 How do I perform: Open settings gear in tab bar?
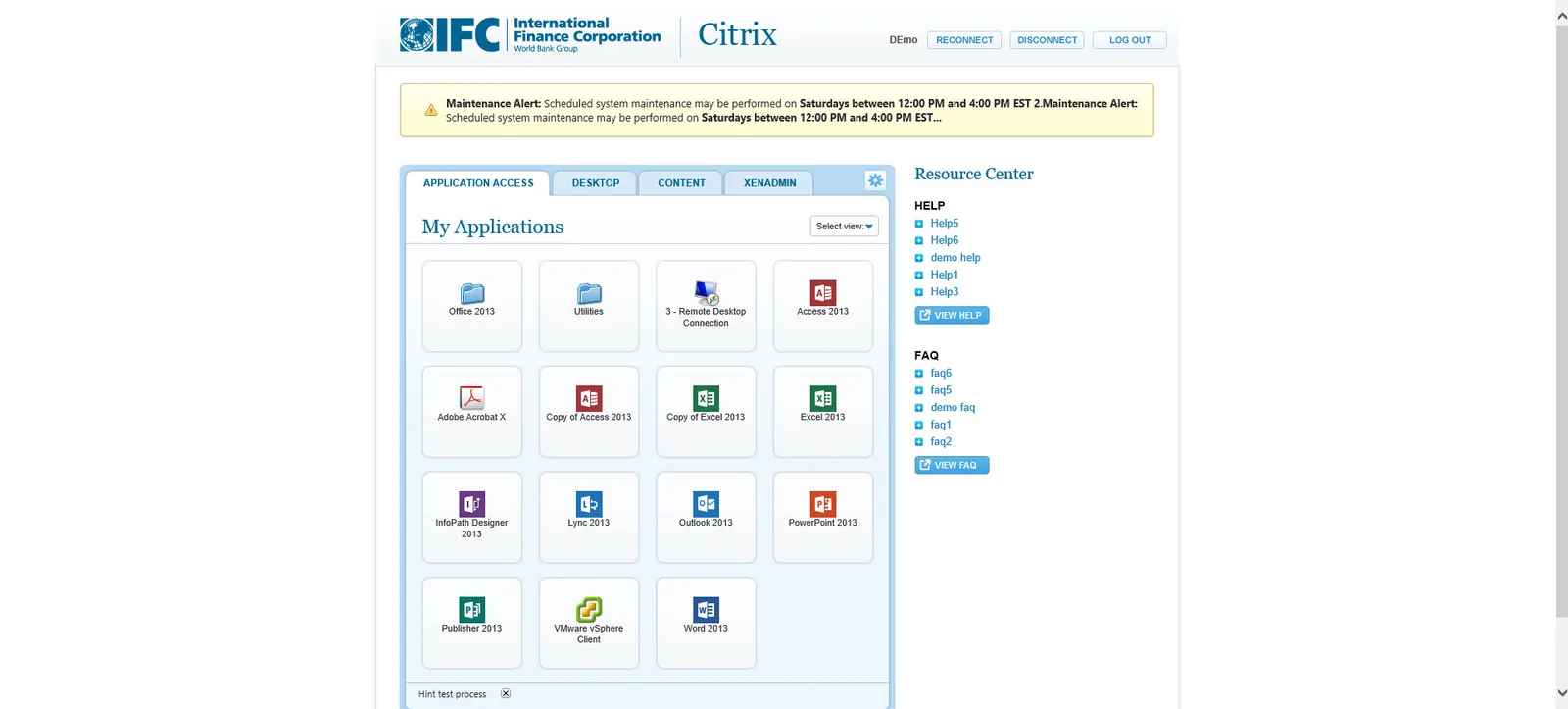pos(875,180)
